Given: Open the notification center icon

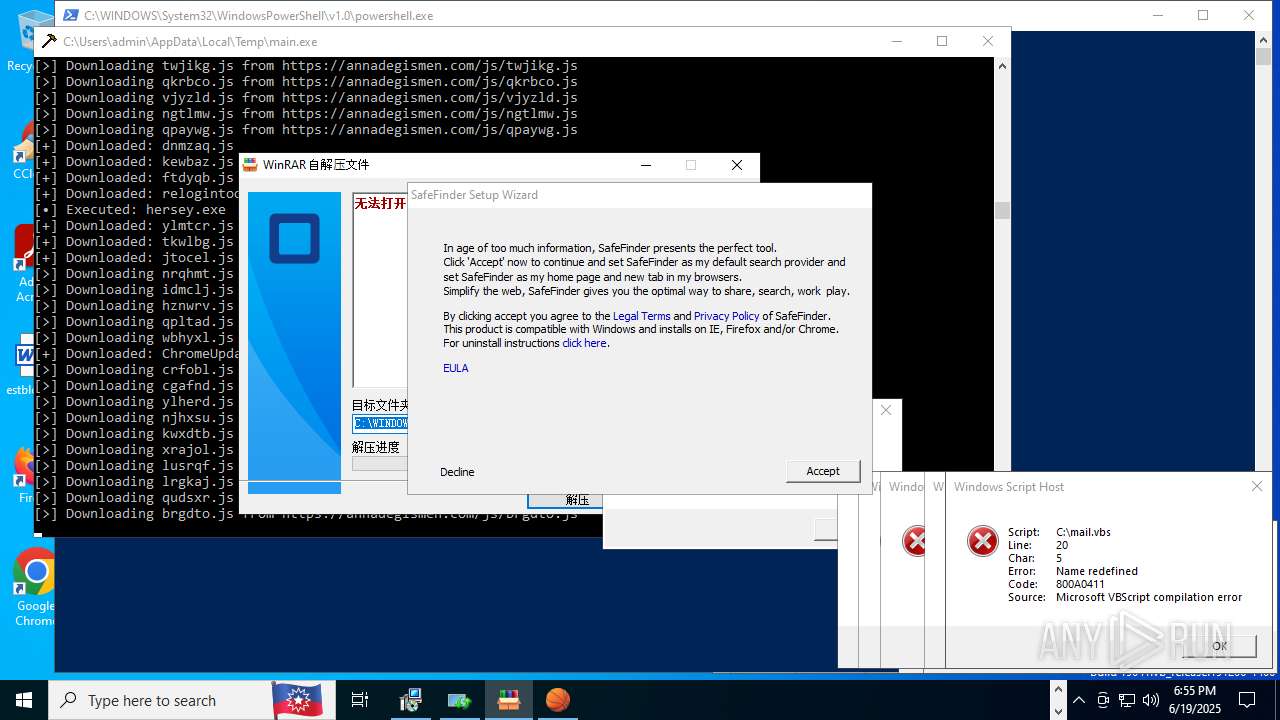Looking at the screenshot, I should point(1247,700).
